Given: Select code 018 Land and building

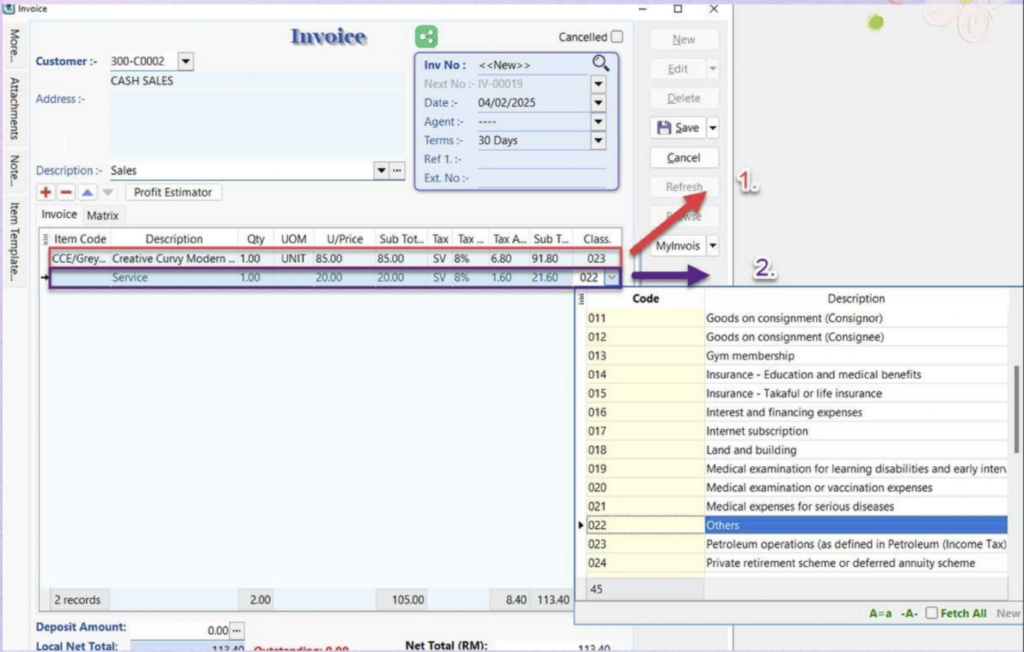Looking at the screenshot, I should (797, 450).
